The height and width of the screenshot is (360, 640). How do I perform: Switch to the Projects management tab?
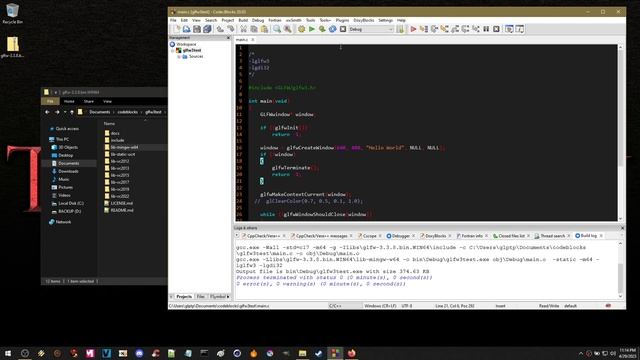184,296
